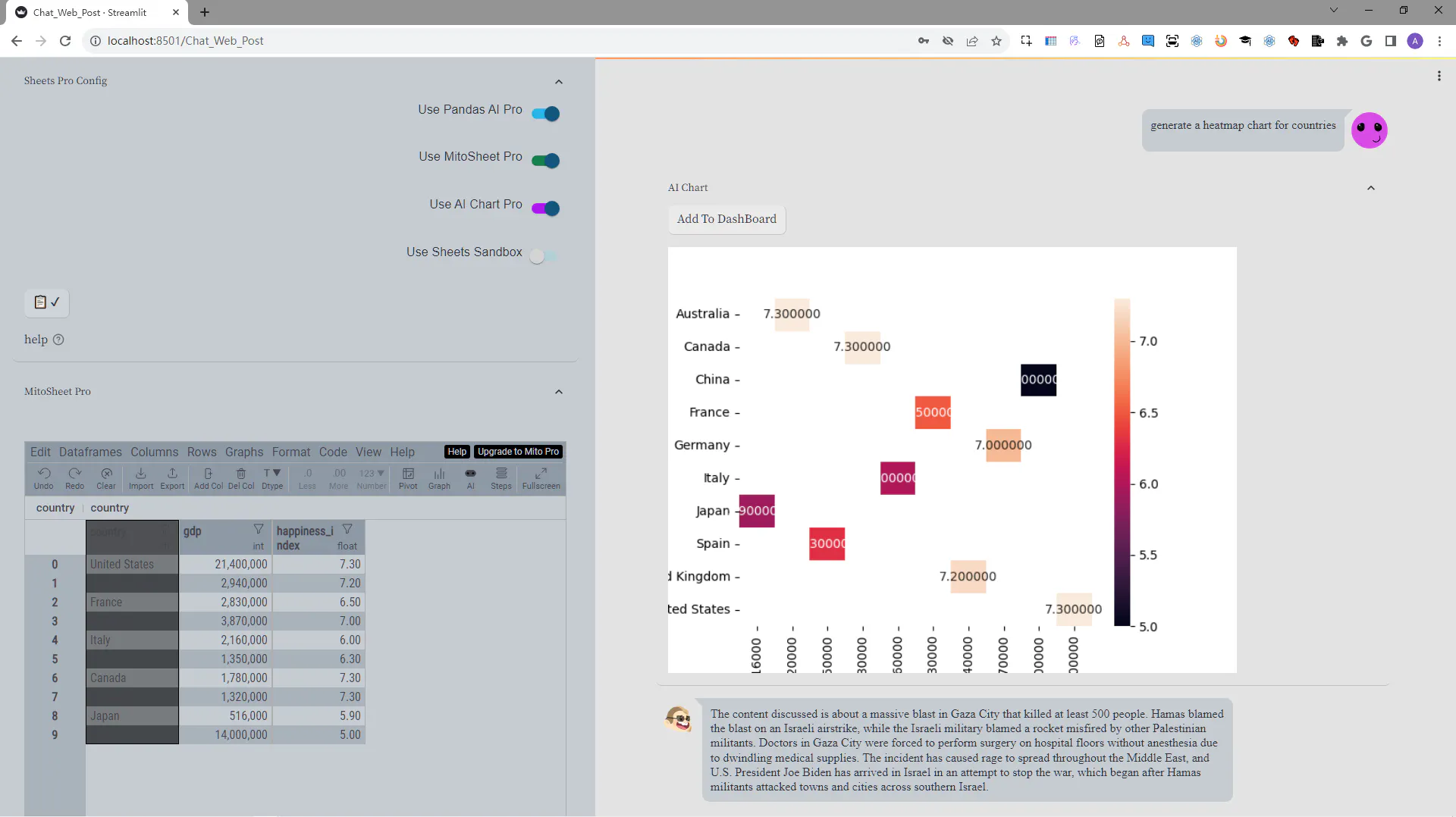Reload the page in the browser
The image size is (1456, 817).
coord(65,41)
